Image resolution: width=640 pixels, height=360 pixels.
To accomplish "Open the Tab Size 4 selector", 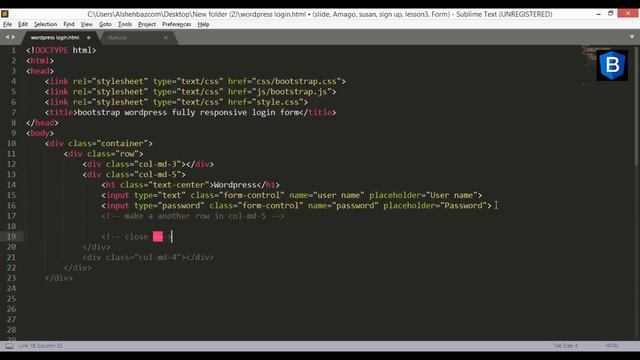I will pyautogui.click(x=565, y=346).
